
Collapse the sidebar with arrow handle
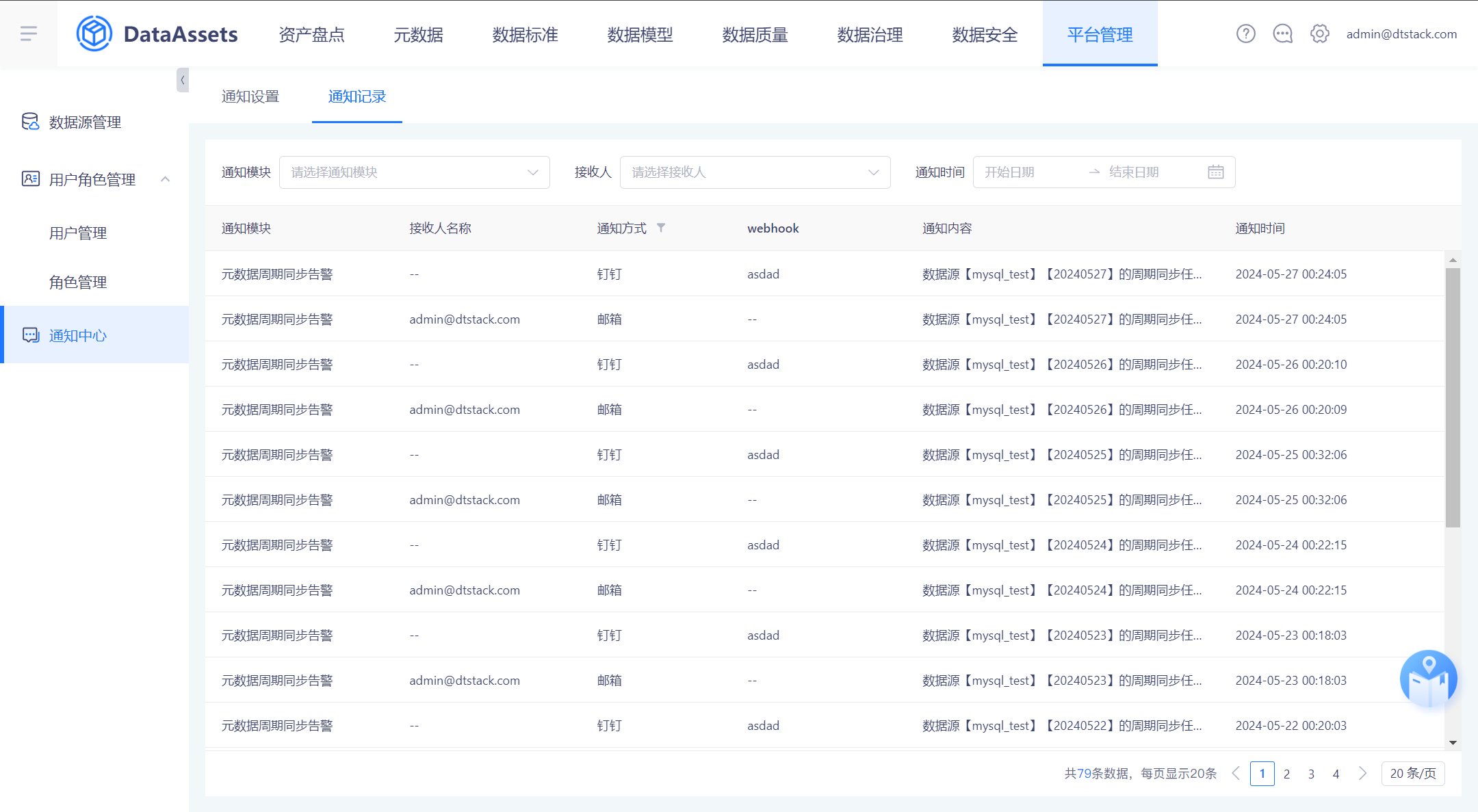click(183, 80)
